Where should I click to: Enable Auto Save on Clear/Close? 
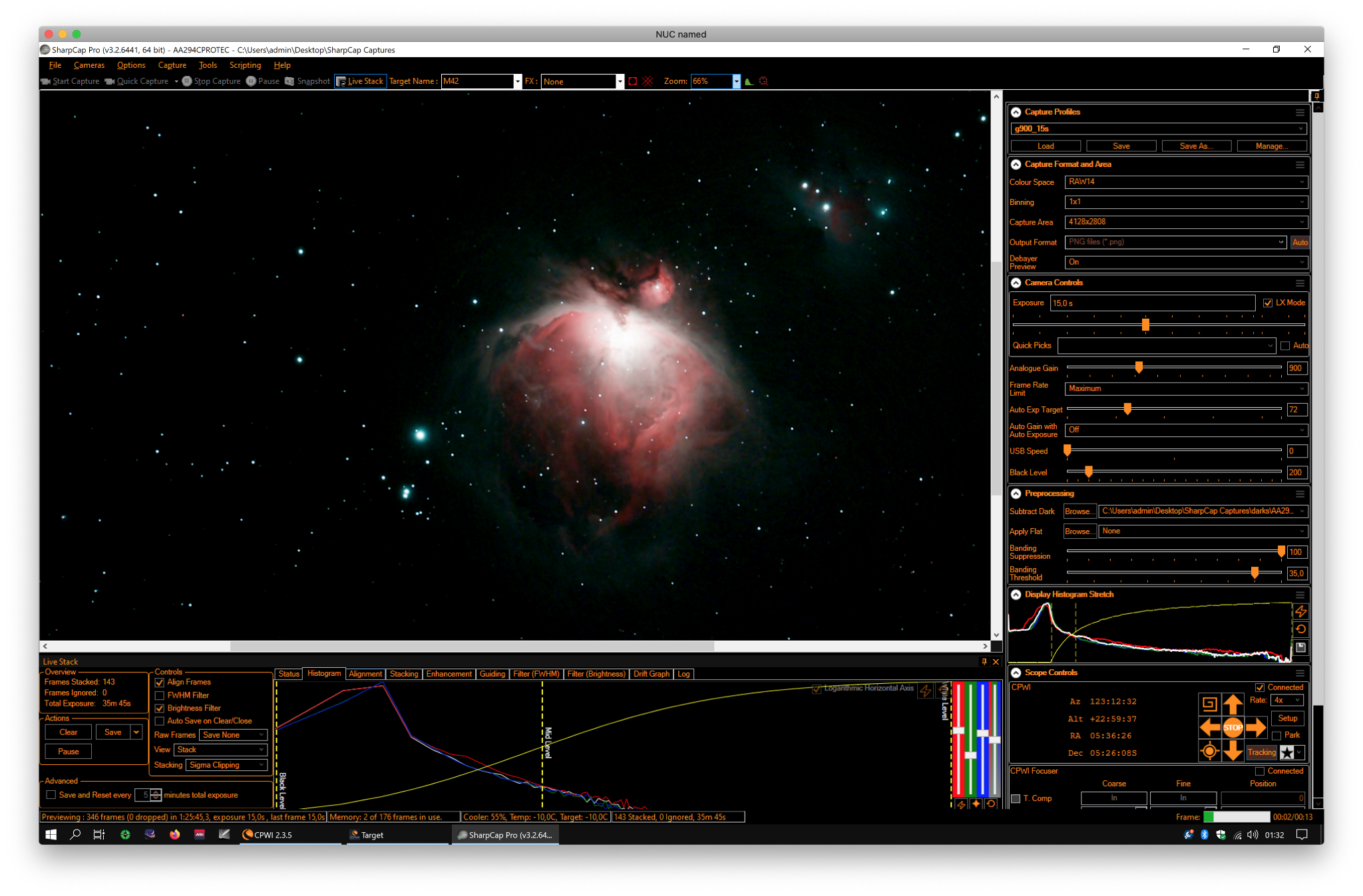click(x=160, y=721)
